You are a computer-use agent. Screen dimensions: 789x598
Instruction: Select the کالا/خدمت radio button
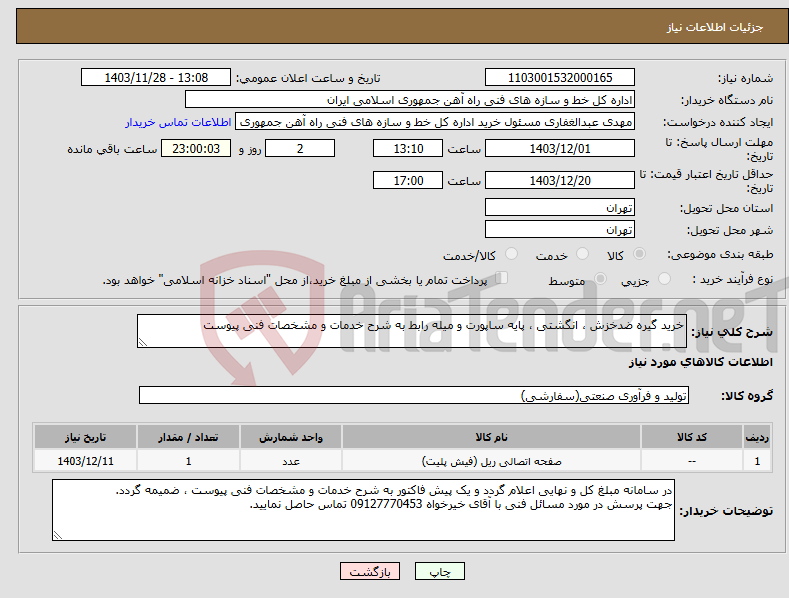(511, 254)
